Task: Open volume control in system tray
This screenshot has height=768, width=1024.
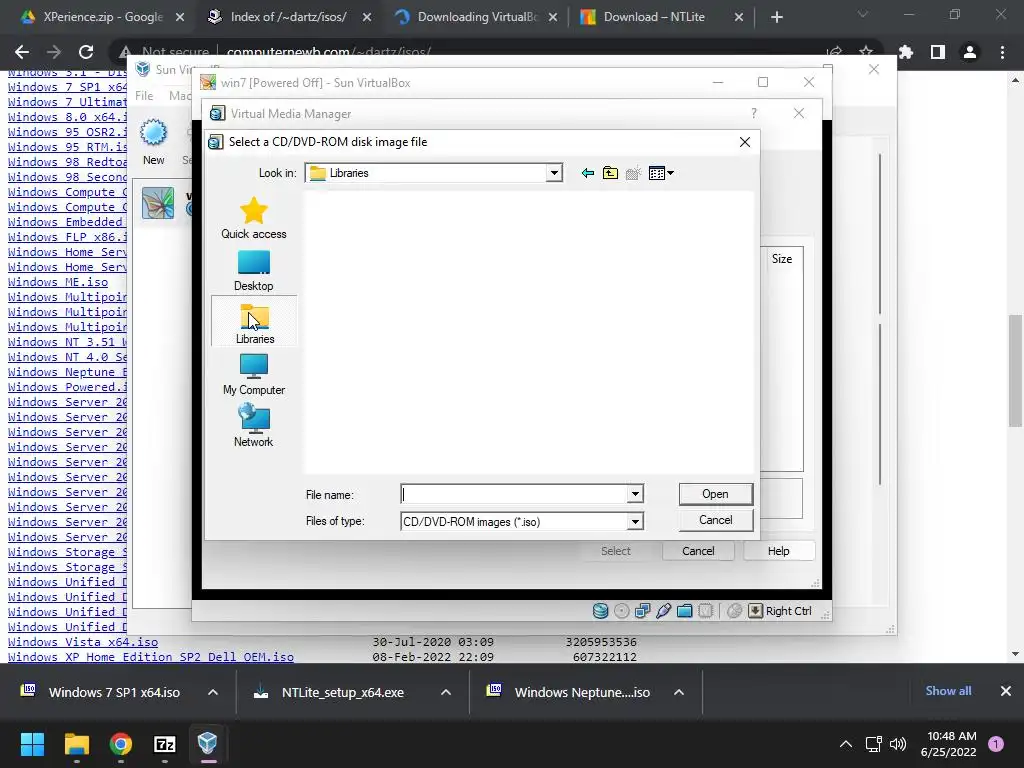Action: (898, 744)
